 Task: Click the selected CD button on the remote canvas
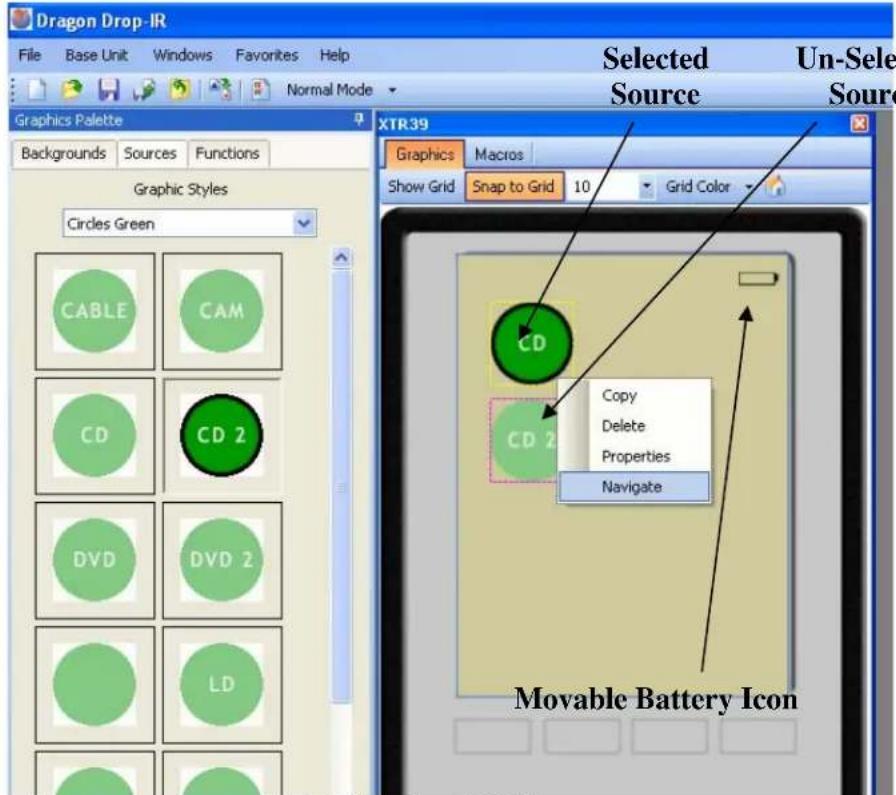[531, 343]
